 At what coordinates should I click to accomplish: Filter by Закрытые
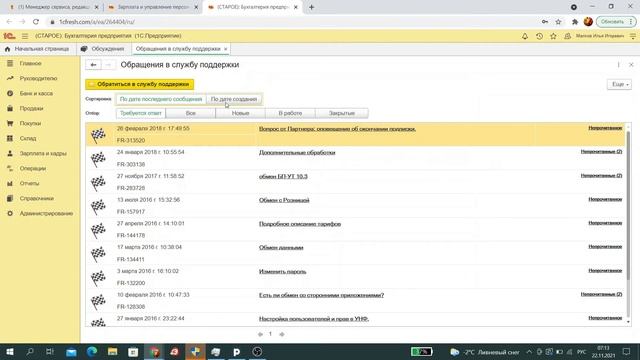pos(342,113)
